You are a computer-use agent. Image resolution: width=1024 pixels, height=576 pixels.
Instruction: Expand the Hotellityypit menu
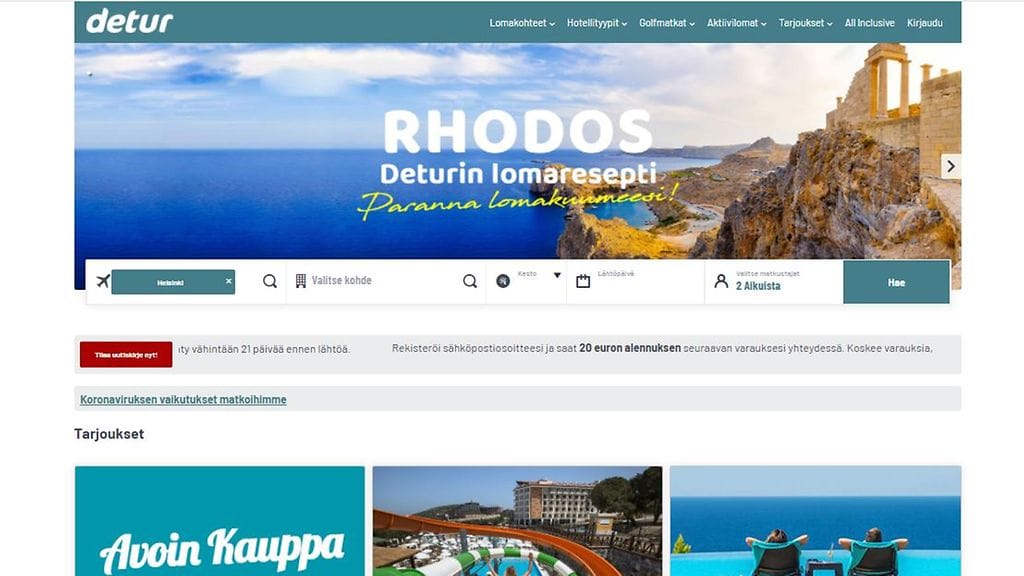[x=597, y=23]
